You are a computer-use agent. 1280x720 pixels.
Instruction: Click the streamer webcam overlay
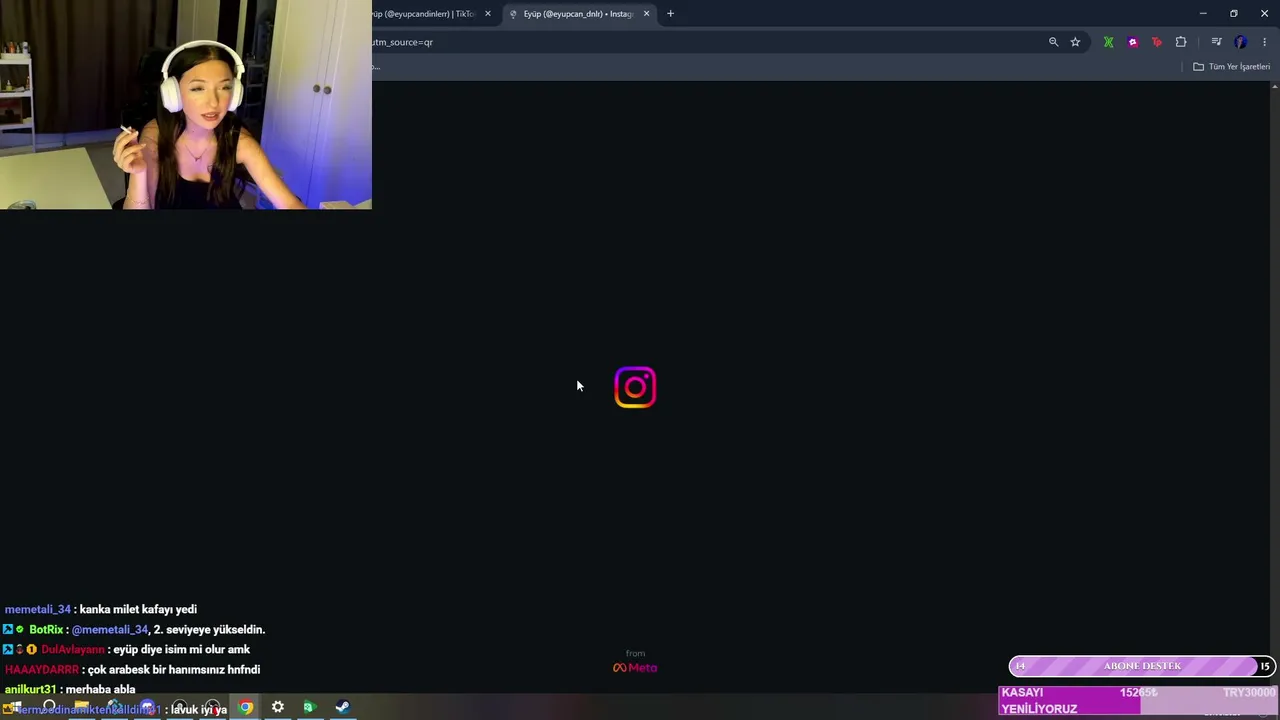pyautogui.click(x=186, y=105)
